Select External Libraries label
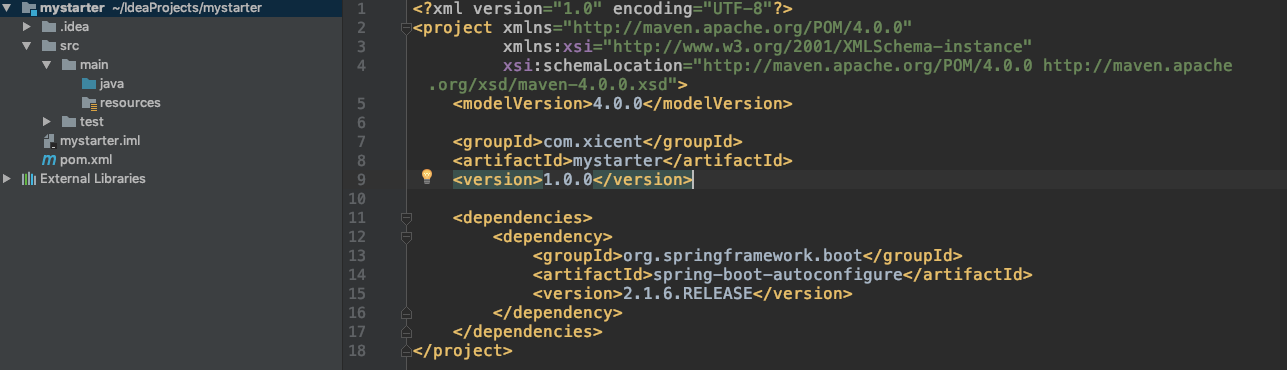 [93, 179]
